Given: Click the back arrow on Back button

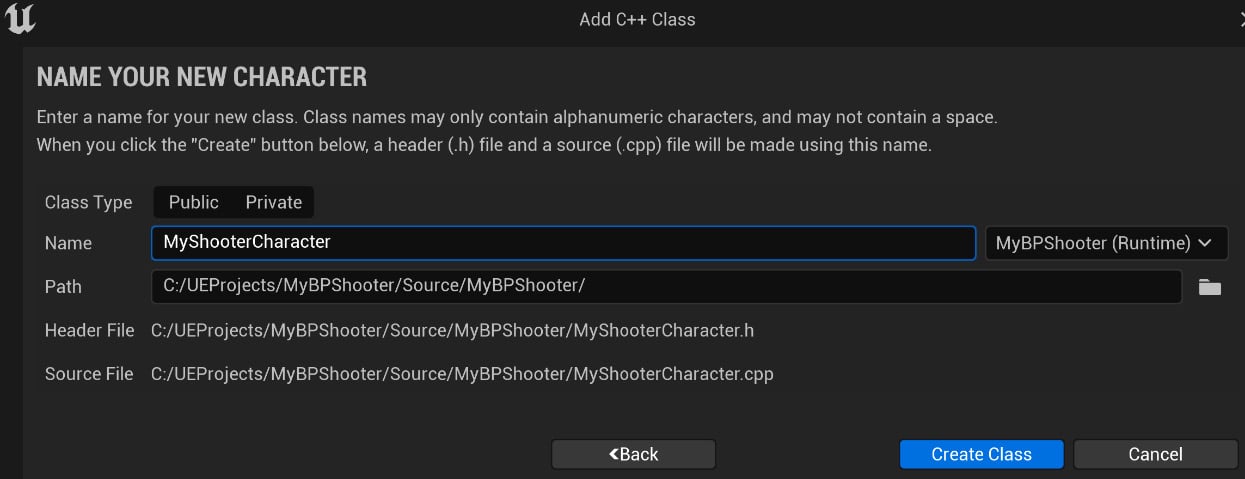Looking at the screenshot, I should (614, 454).
